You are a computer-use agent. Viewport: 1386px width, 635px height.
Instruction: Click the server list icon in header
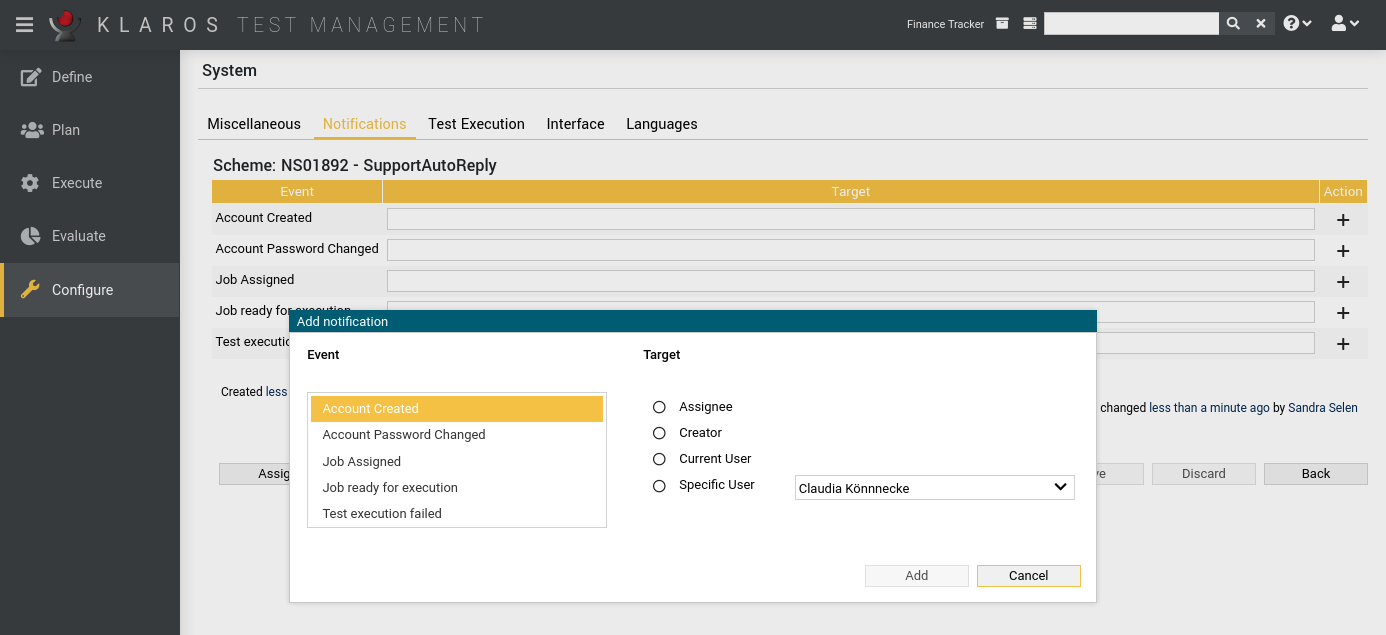click(x=1030, y=24)
